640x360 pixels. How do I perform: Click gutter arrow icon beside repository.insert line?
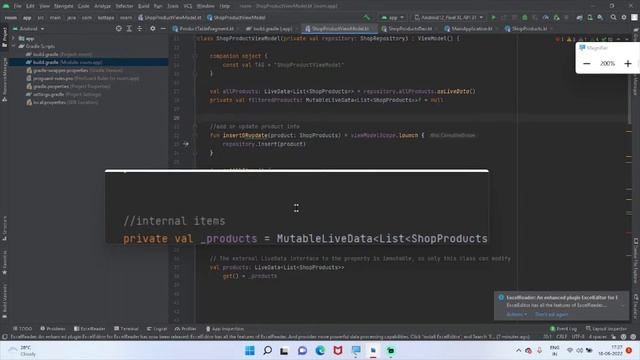pos(186,144)
